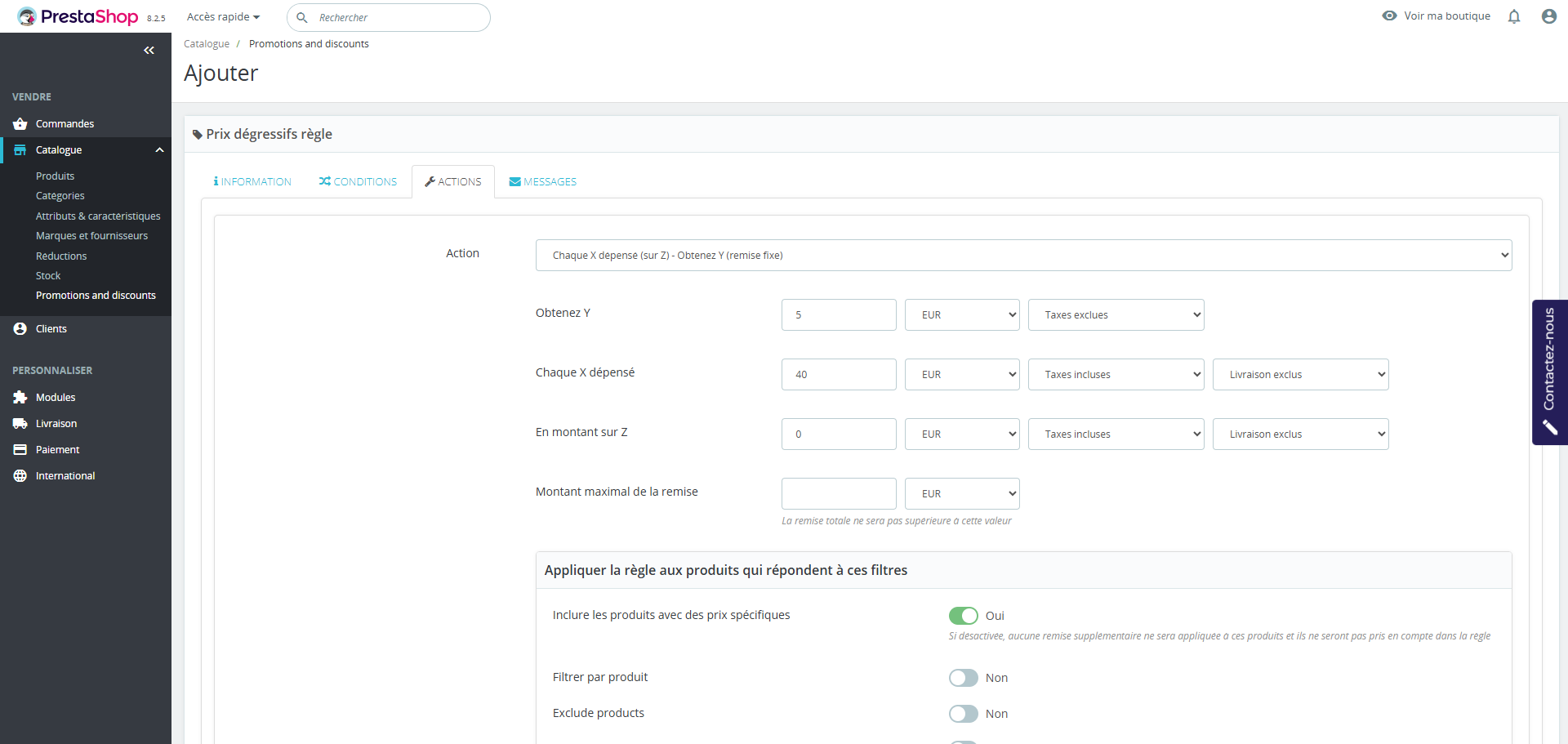Collapse the sidebar with double-chevron icon

coord(149,51)
